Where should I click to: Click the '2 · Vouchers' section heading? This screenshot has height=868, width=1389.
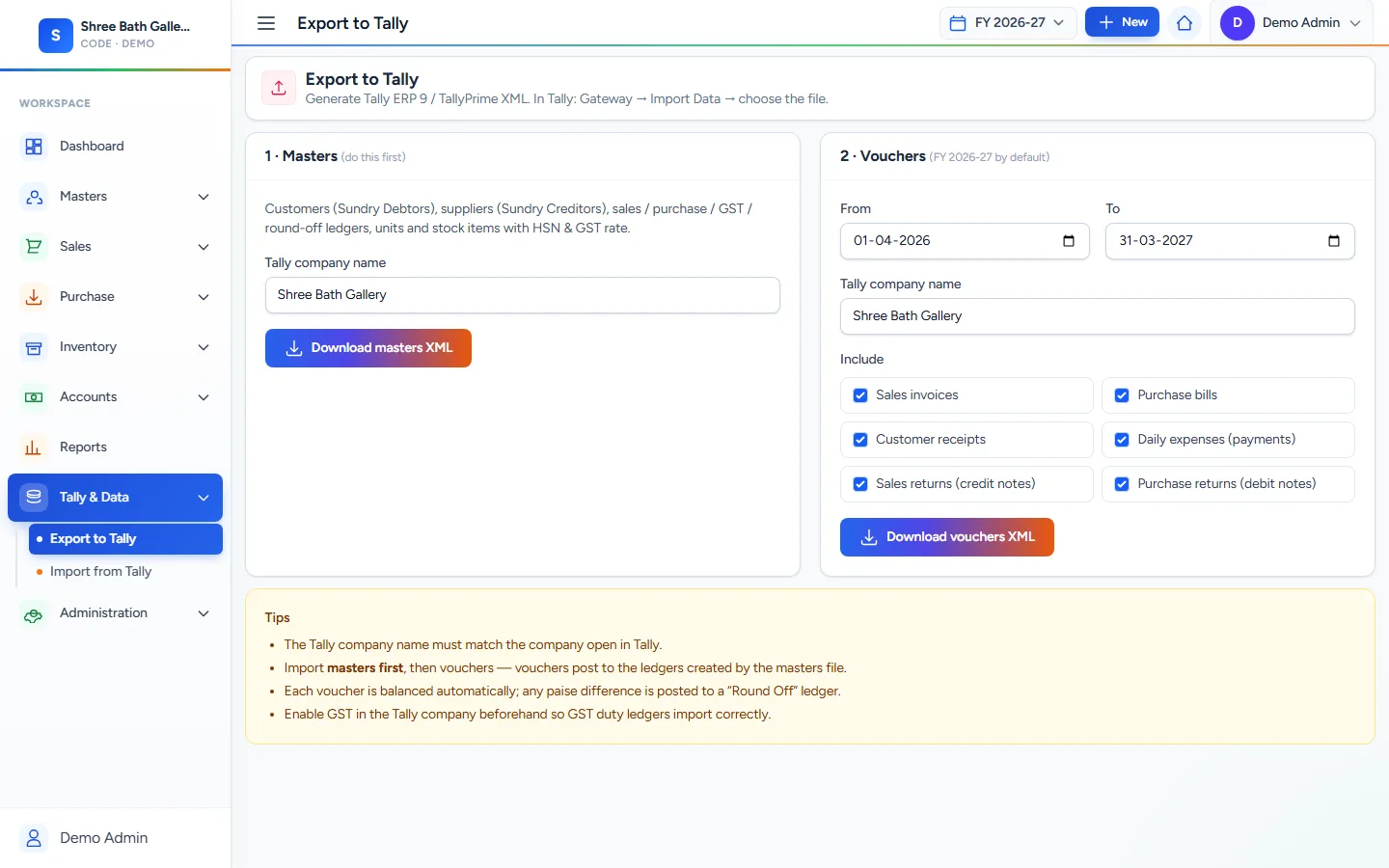pyautogui.click(x=883, y=156)
